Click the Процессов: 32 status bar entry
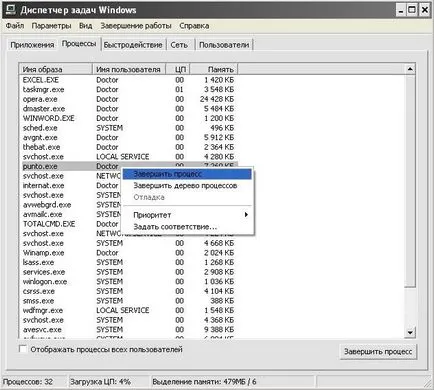 point(28,382)
